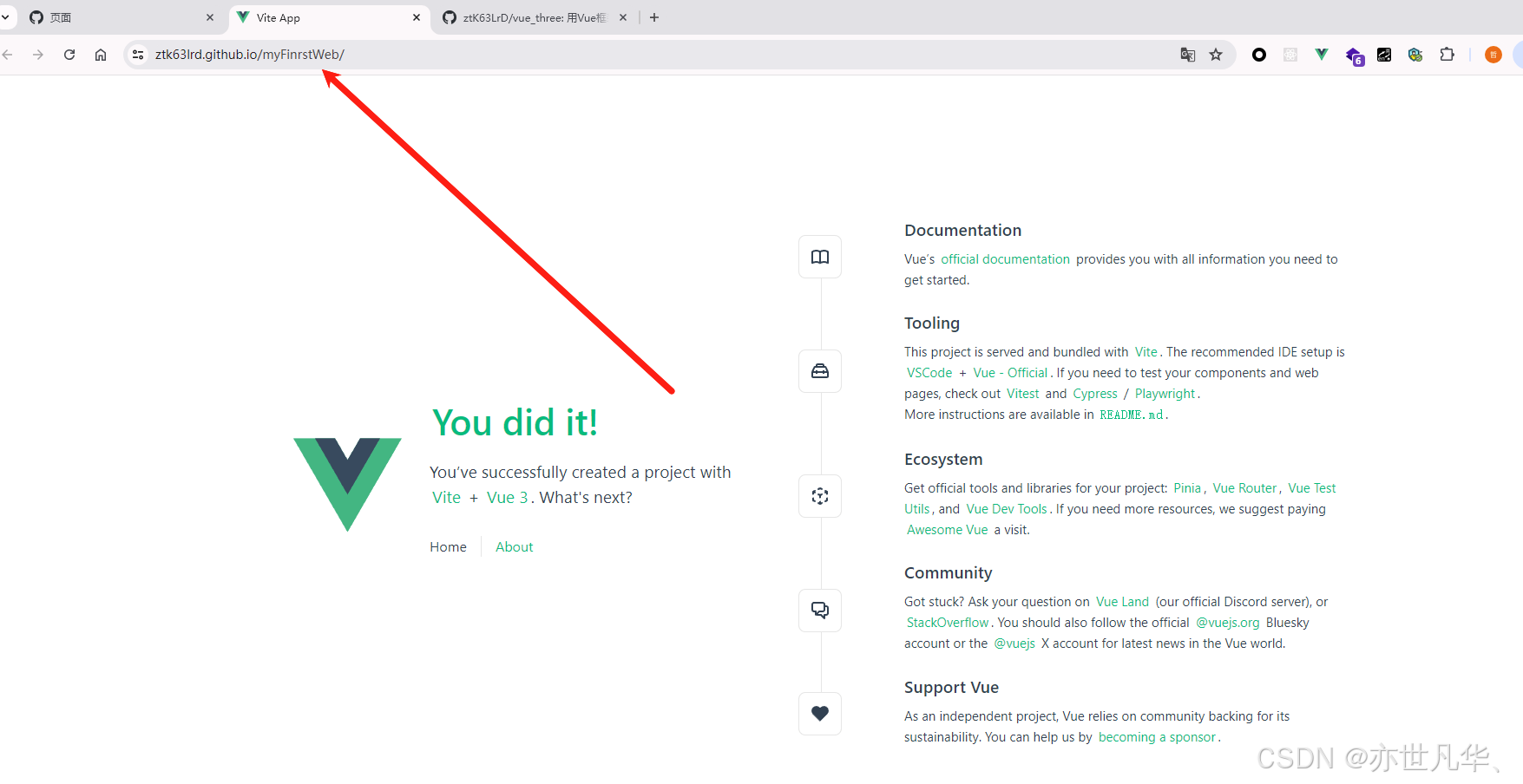Click the browser forward arrow
This screenshot has width=1523, height=784.
point(38,55)
